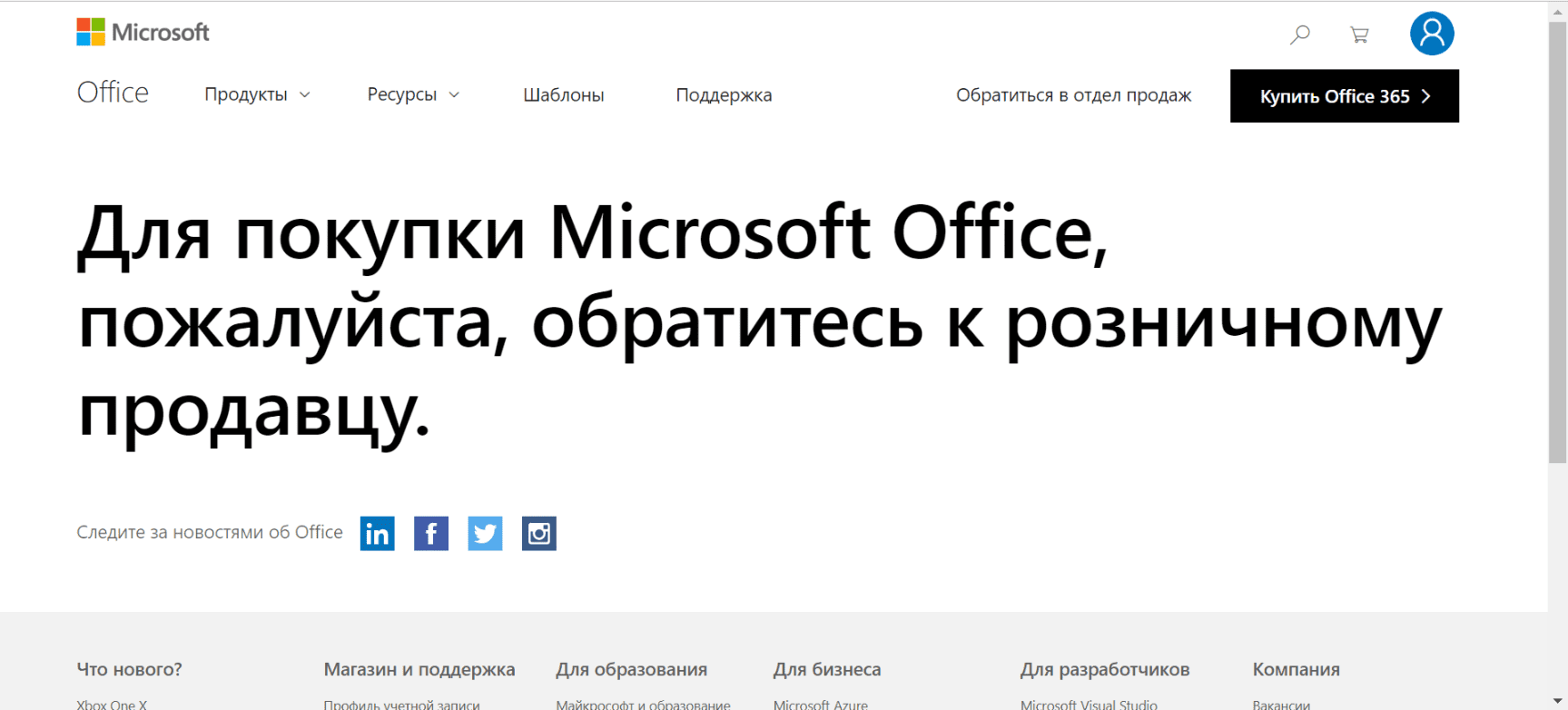Click the user account avatar icon

tap(1432, 34)
